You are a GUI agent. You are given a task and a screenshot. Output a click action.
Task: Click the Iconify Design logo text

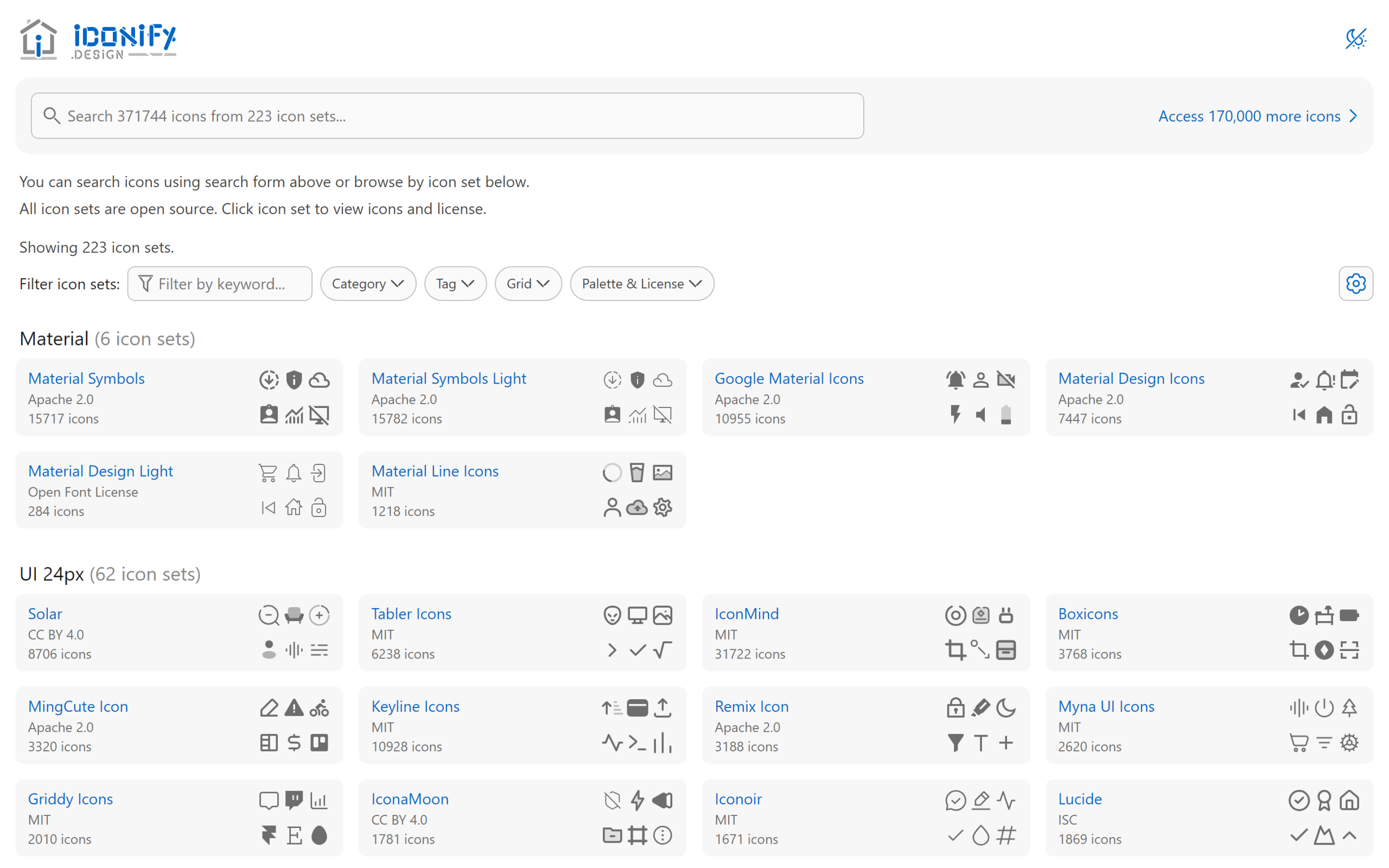124,40
